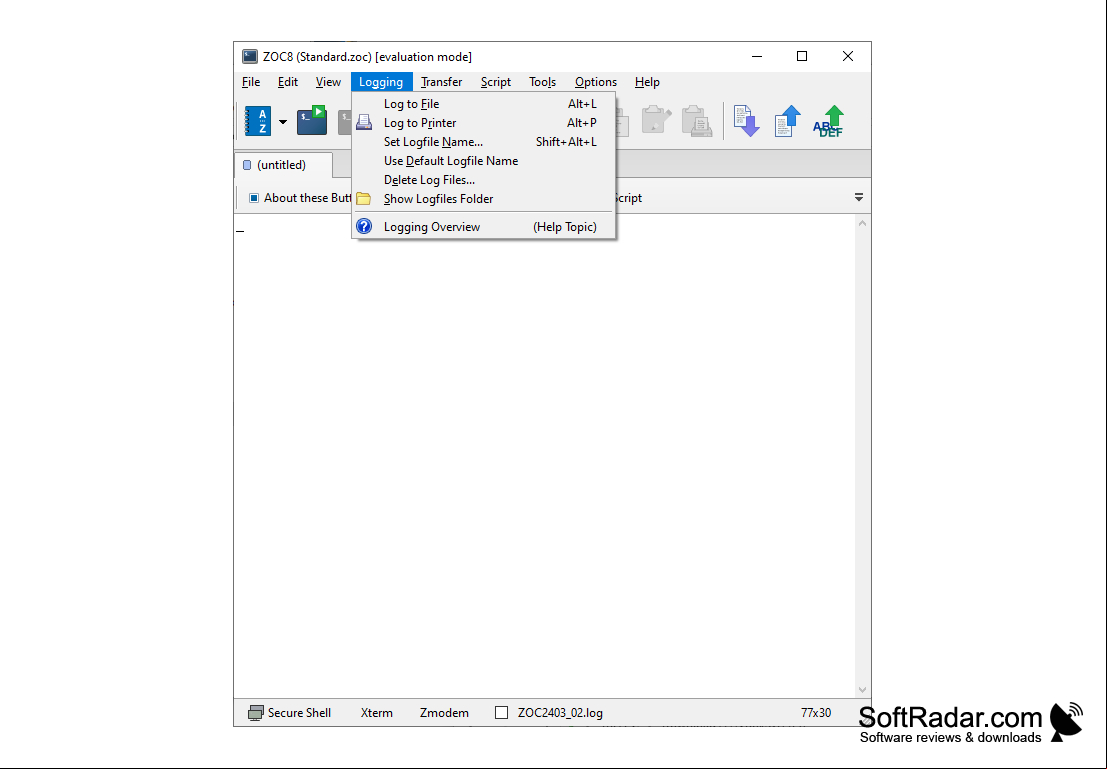Image resolution: width=1107 pixels, height=769 pixels.
Task: Click the clipboard print icon in the toolbar
Action: 696,121
